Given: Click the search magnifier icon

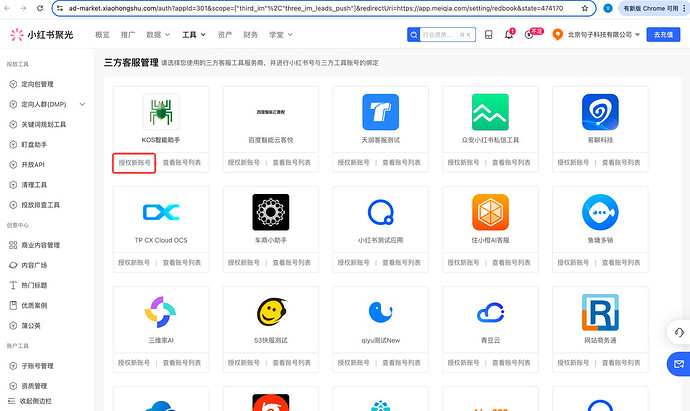Looking at the screenshot, I should click(414, 34).
